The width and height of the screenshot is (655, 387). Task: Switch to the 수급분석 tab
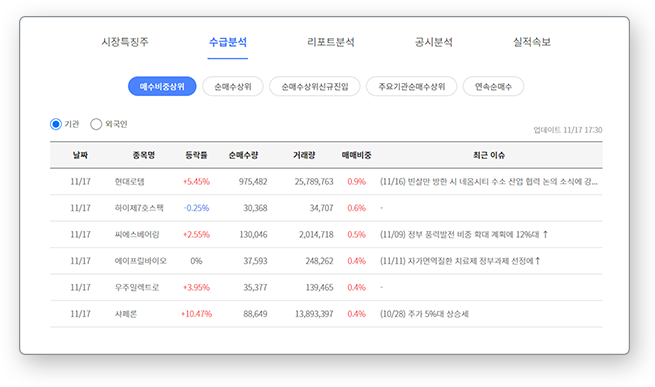point(228,42)
